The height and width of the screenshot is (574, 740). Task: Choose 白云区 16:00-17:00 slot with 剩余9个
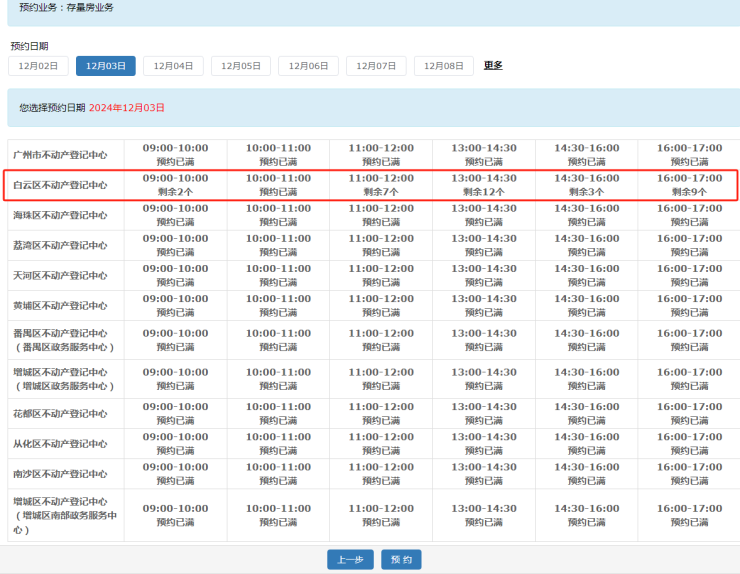[689, 185]
